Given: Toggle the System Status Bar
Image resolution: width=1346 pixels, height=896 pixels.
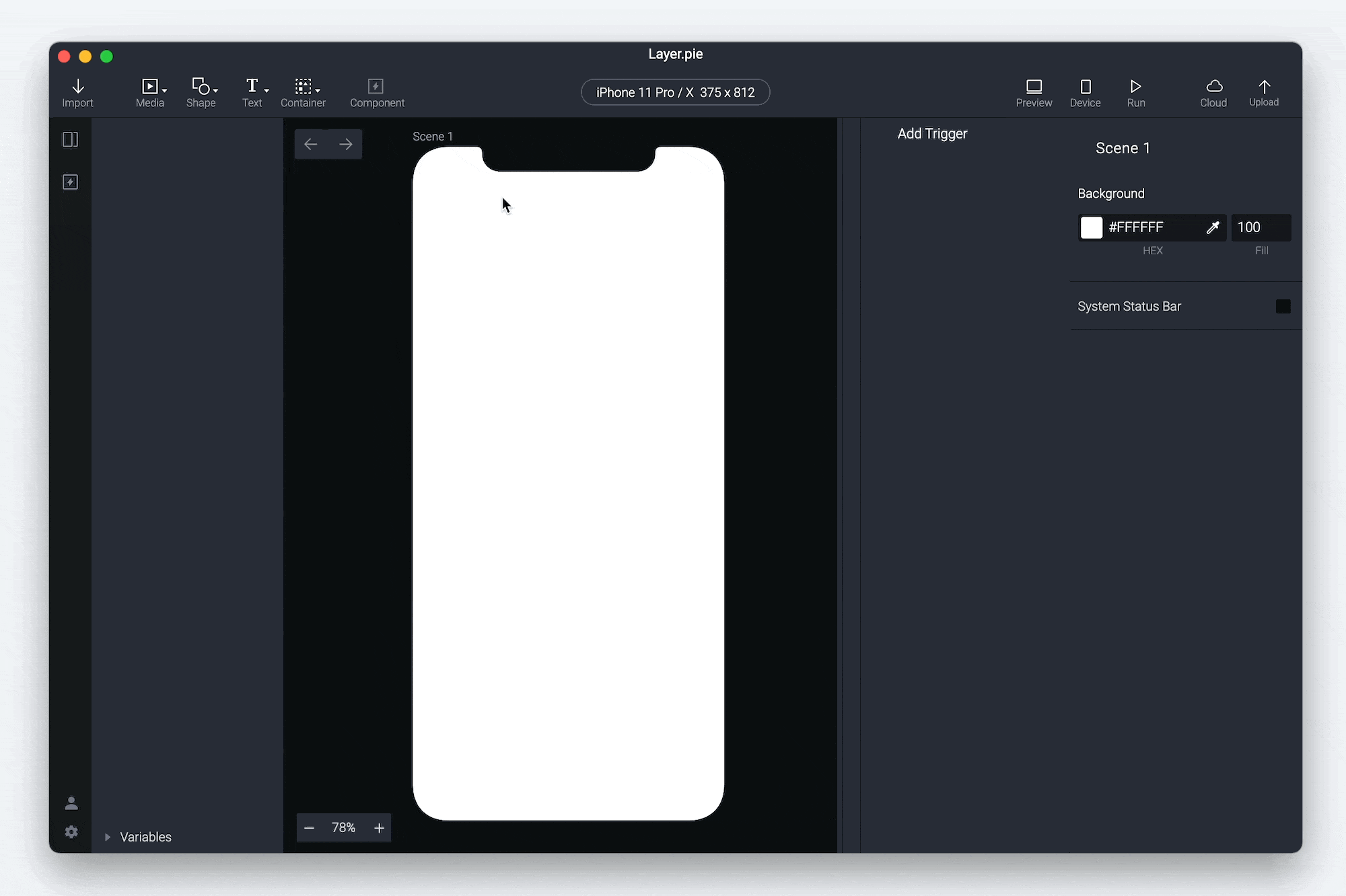Looking at the screenshot, I should pos(1283,306).
